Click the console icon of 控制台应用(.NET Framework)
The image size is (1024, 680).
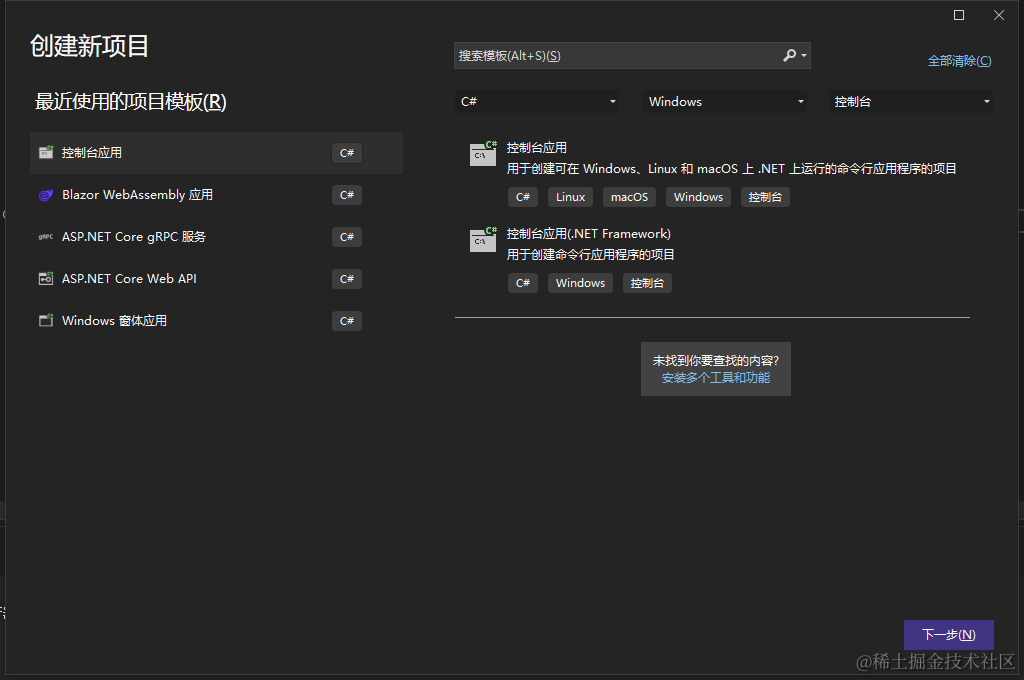[x=483, y=239]
